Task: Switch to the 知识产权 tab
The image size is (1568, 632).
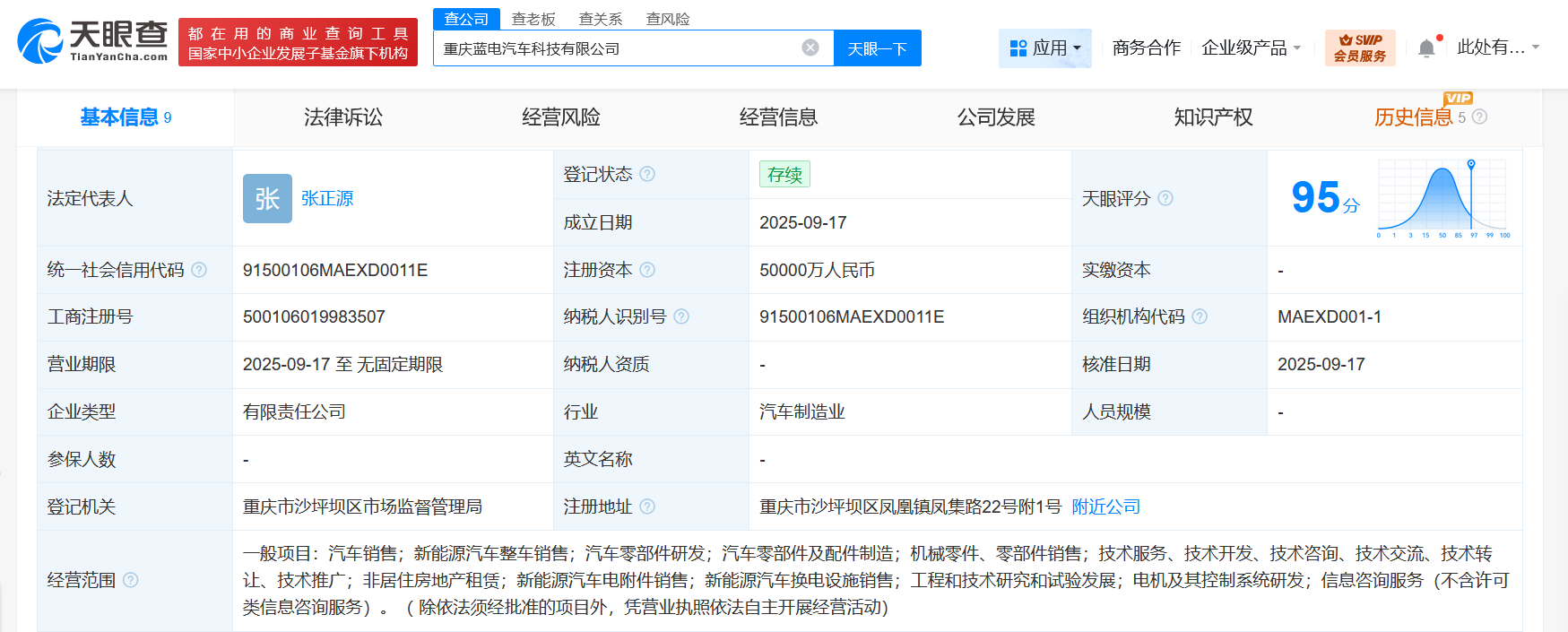Action: pyautogui.click(x=1213, y=117)
